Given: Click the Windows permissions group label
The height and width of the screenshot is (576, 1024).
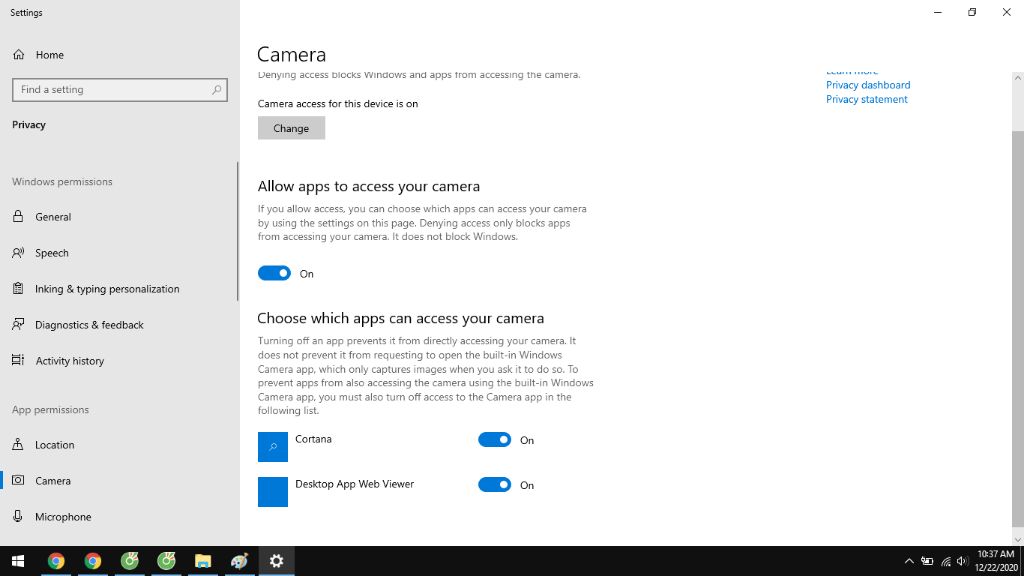Looking at the screenshot, I should tap(62, 182).
